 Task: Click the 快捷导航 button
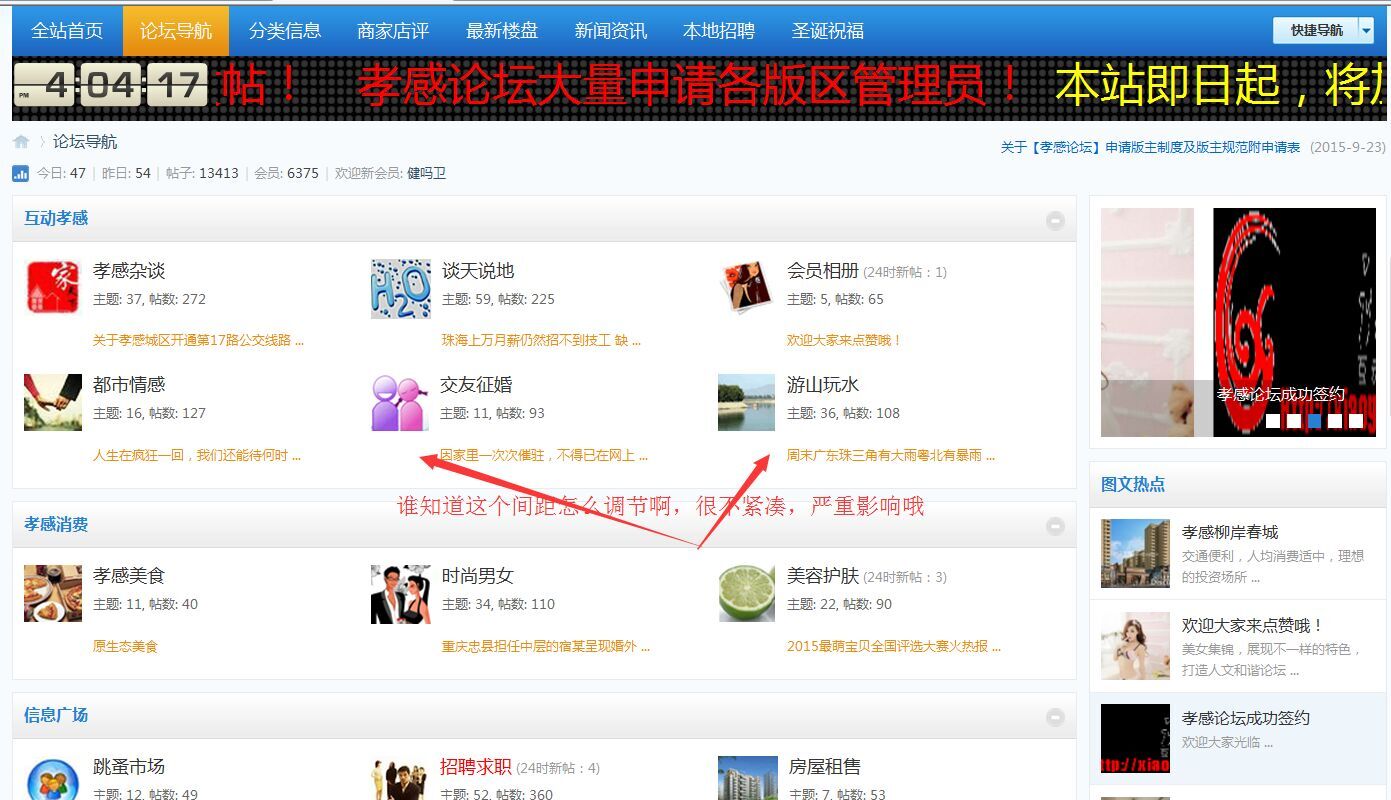click(1316, 30)
